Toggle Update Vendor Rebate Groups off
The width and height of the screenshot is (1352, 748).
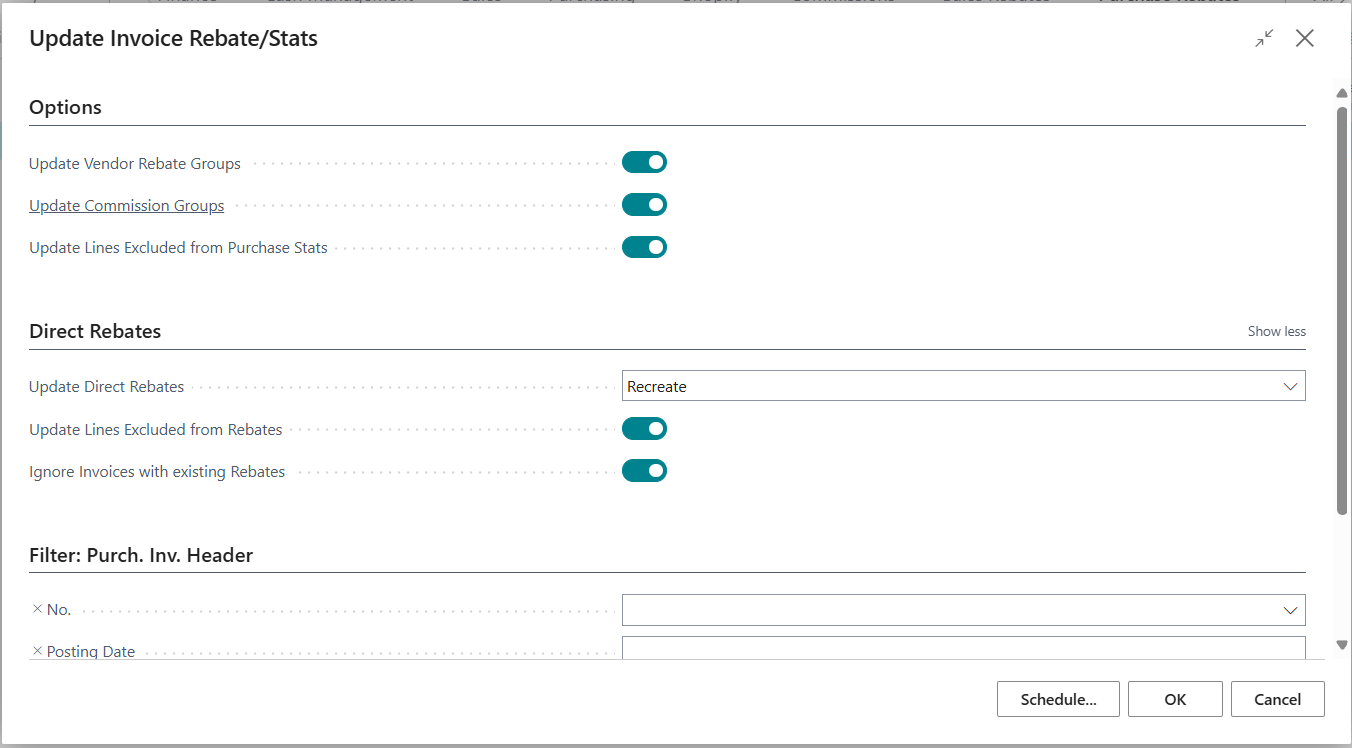tap(644, 163)
